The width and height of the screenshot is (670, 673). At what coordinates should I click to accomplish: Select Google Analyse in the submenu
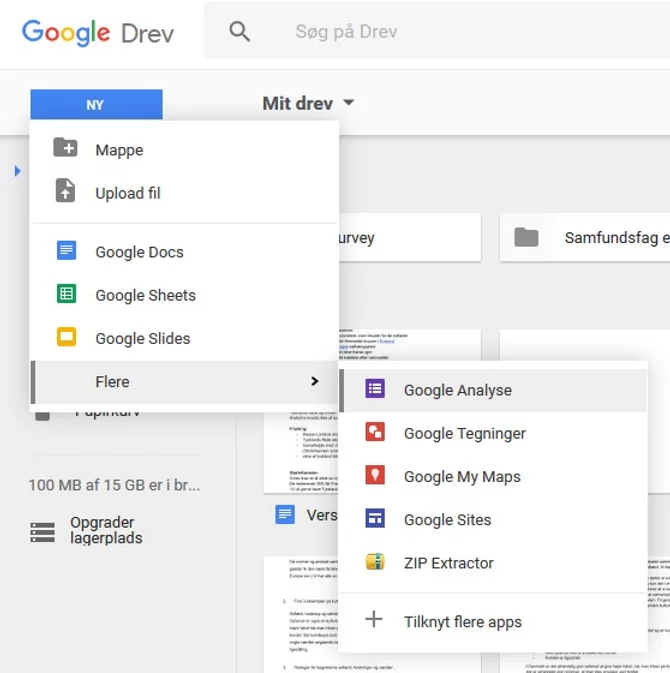(493, 391)
